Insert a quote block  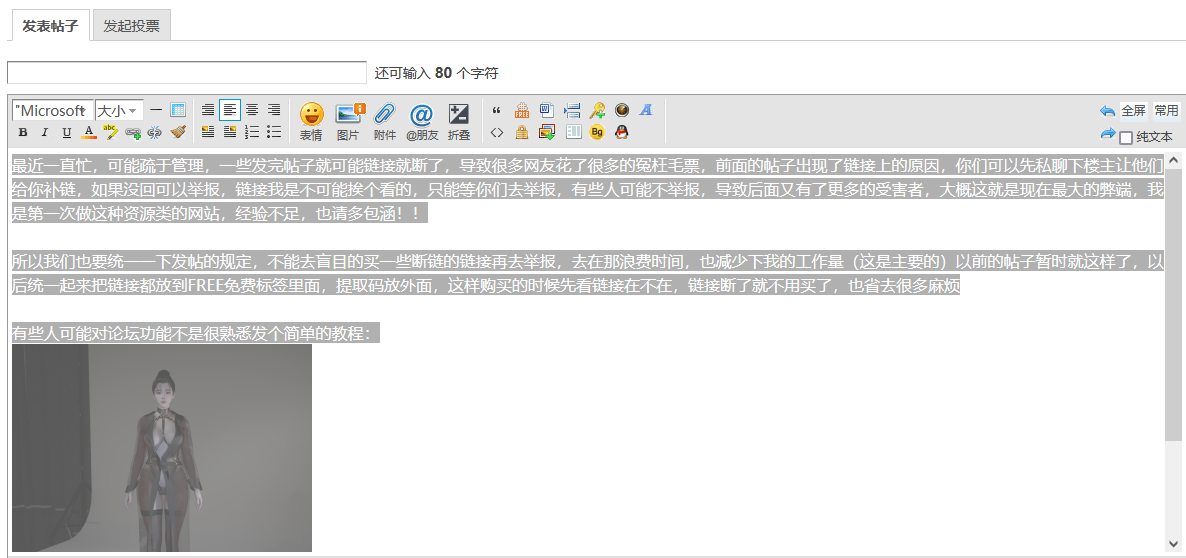tap(497, 110)
